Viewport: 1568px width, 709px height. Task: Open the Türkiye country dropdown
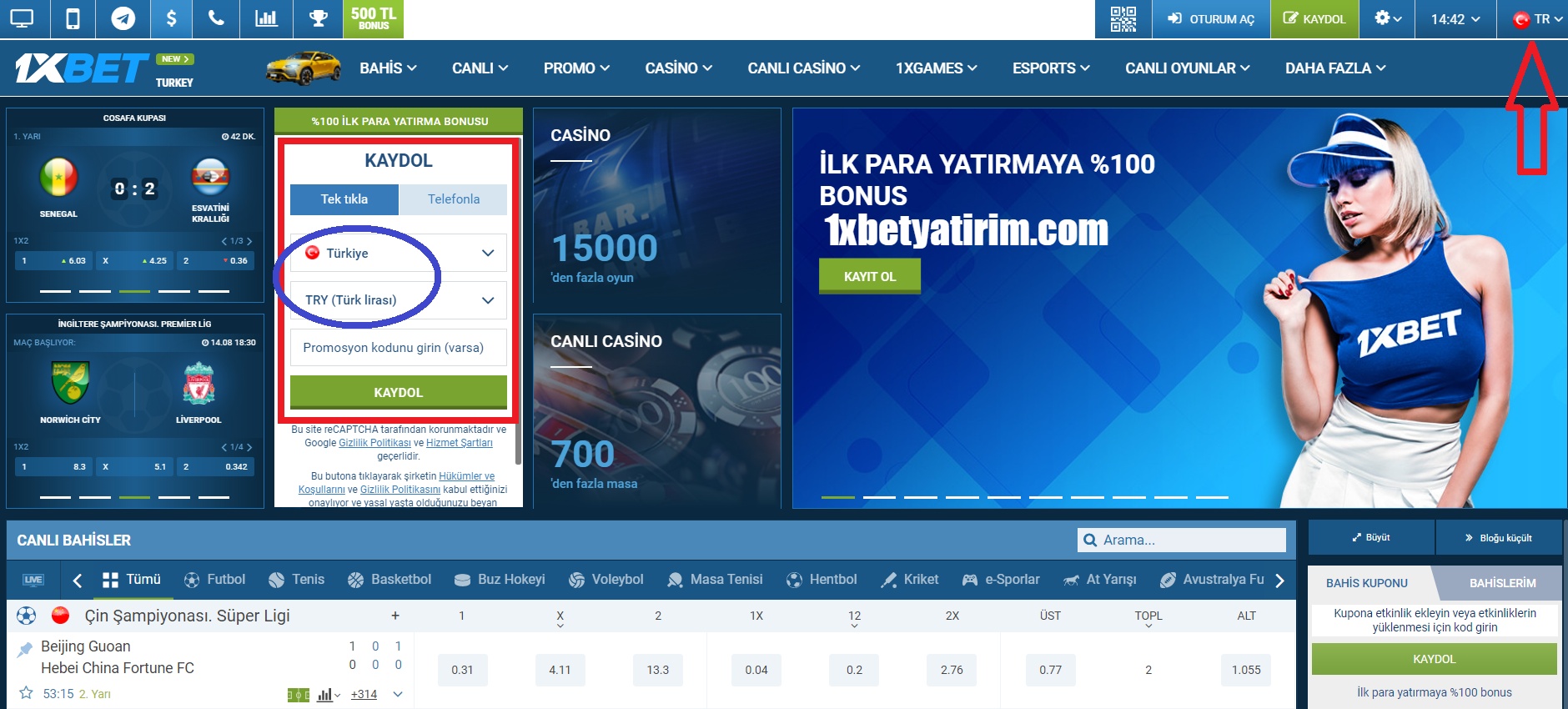[399, 253]
